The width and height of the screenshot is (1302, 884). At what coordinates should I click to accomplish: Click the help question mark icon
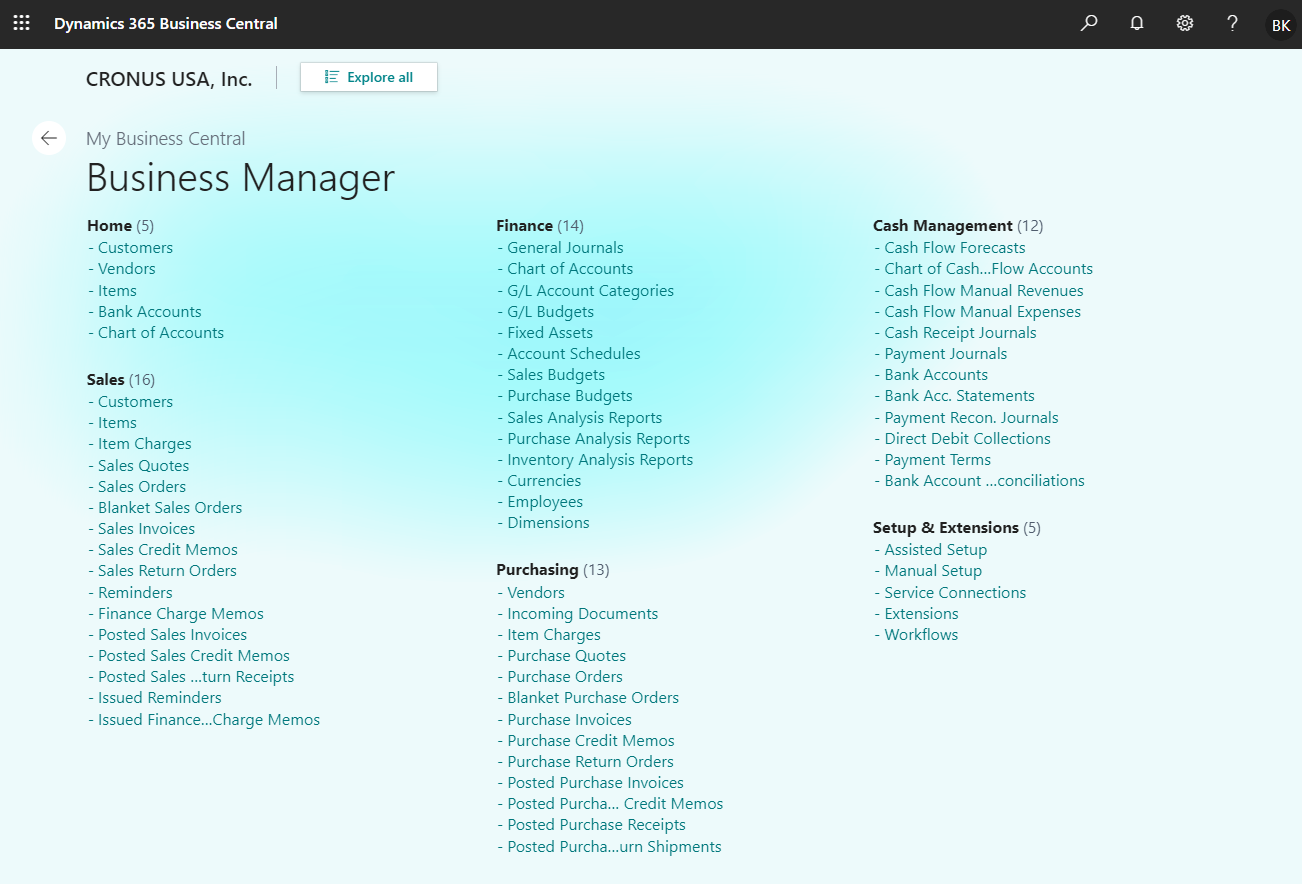point(1233,23)
